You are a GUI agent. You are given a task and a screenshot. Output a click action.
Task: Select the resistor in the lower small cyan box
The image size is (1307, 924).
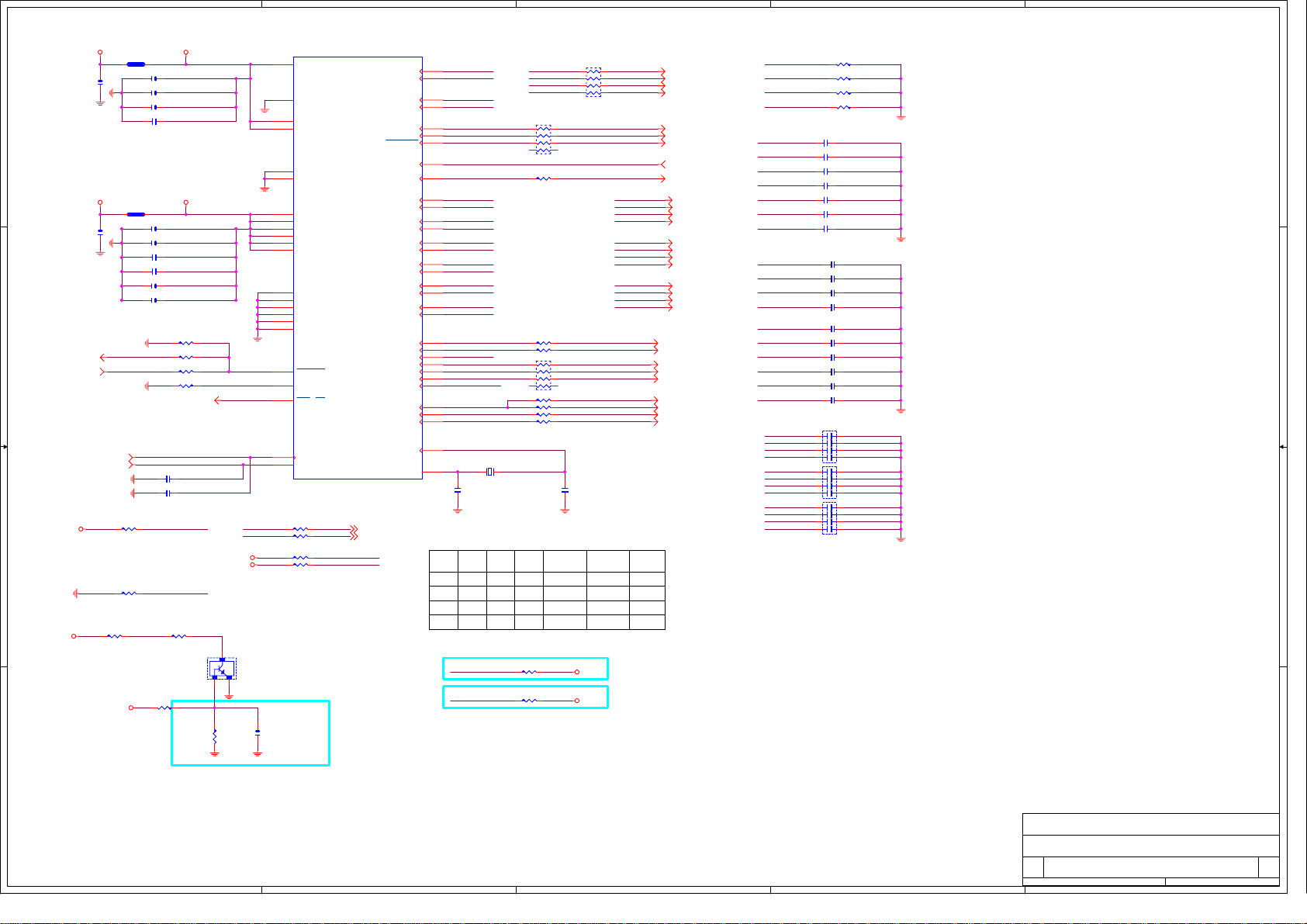click(529, 701)
